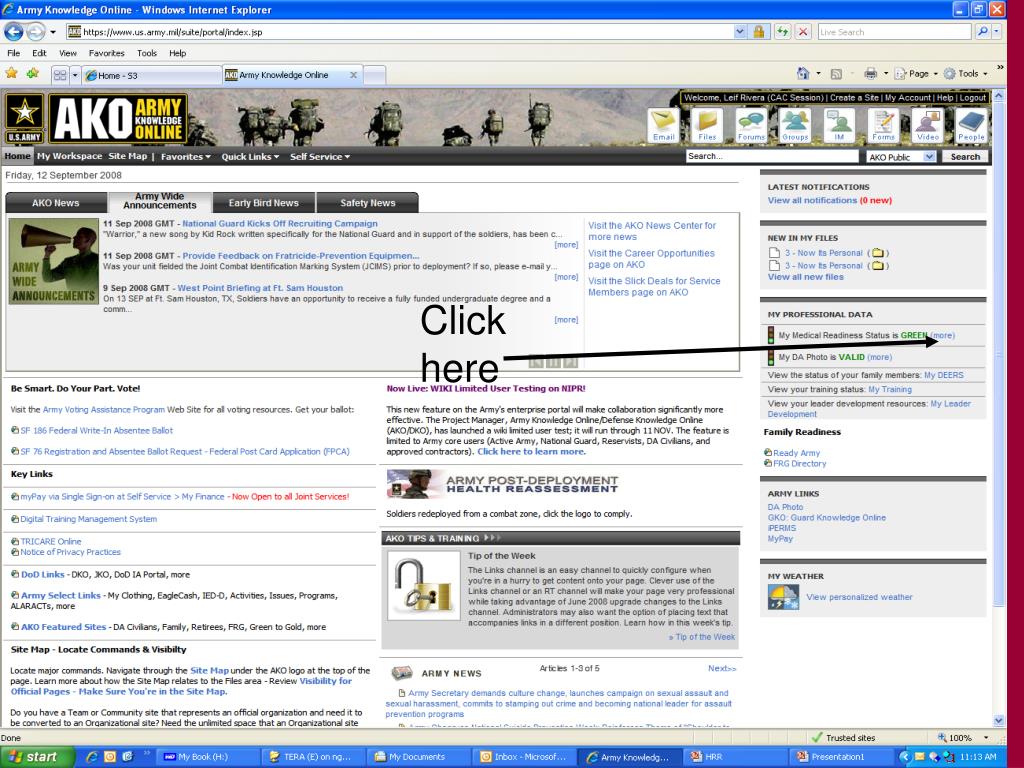Open the tab list dropdown arrow
This screenshot has height=768, width=1024.
pyautogui.click(x=75, y=75)
